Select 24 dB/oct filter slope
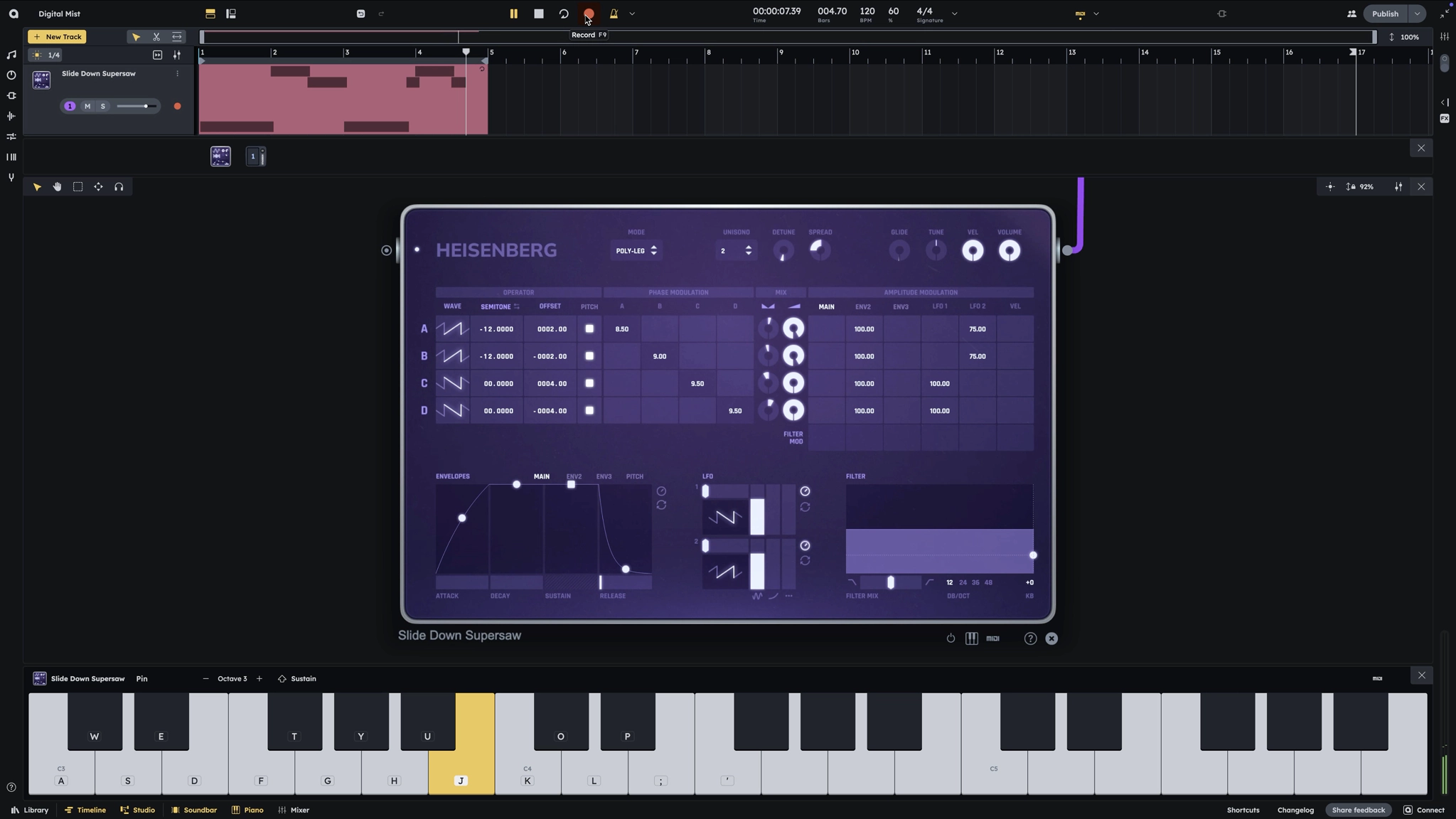Viewport: 1456px width, 819px height. coord(963,582)
